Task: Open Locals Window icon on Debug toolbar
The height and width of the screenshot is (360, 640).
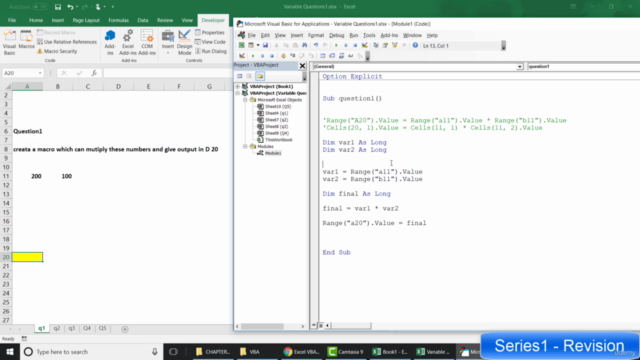Action: tap(322, 56)
